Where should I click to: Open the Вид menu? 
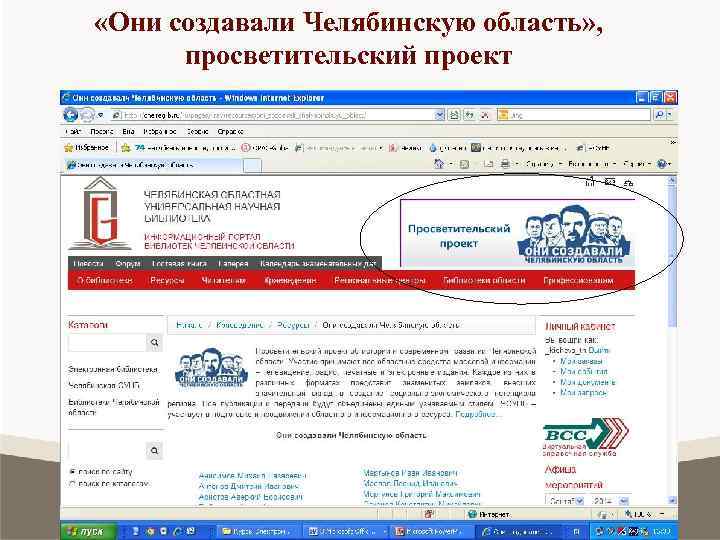[x=128, y=131]
